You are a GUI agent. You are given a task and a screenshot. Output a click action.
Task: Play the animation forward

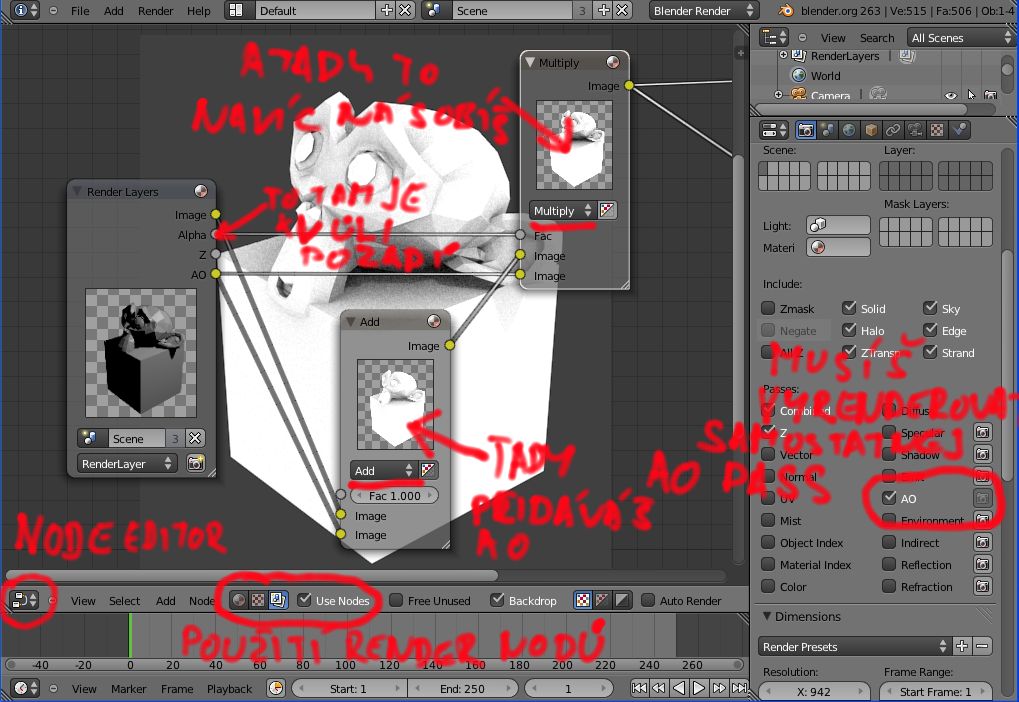(699, 688)
